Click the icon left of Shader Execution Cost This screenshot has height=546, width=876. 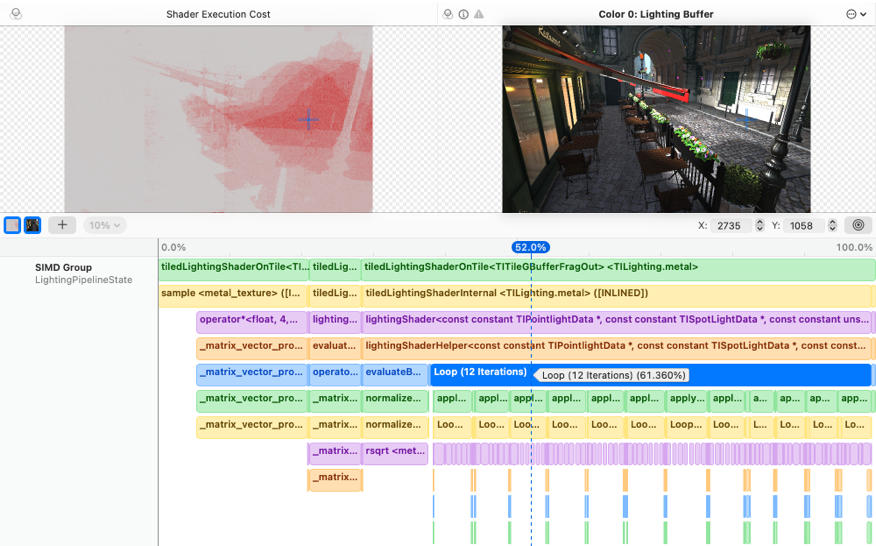pos(16,14)
